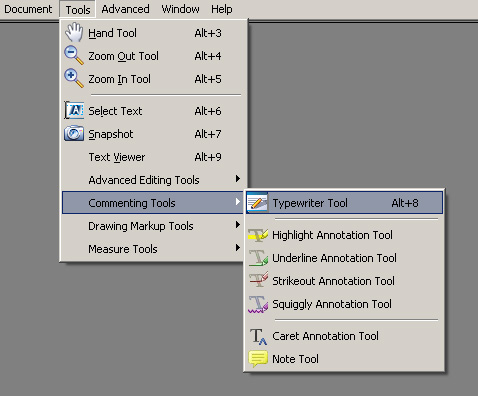Select Commenting Tools entry

click(x=153, y=202)
